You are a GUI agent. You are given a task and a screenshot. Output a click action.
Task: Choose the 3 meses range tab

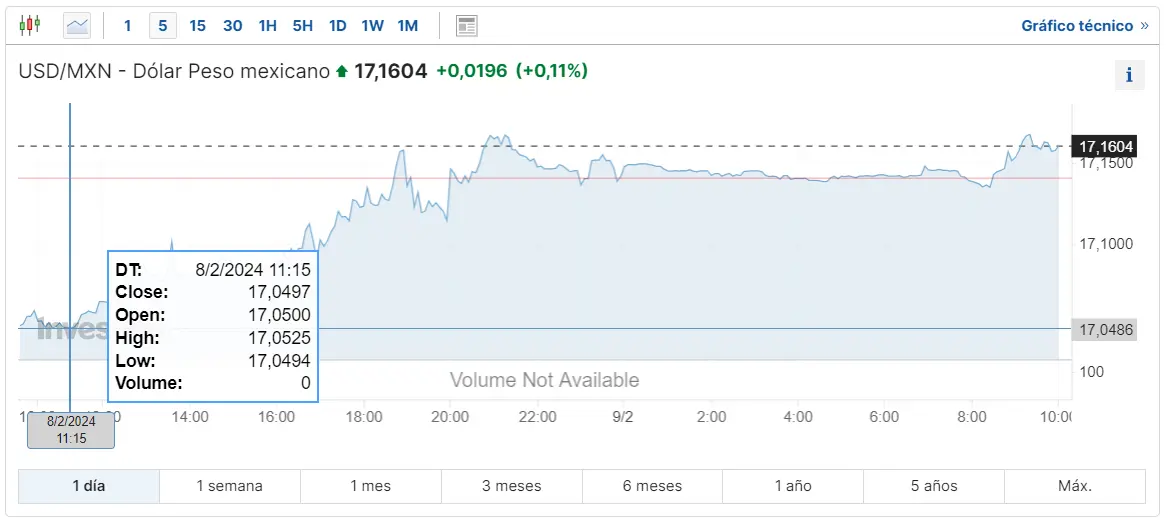[511, 487]
